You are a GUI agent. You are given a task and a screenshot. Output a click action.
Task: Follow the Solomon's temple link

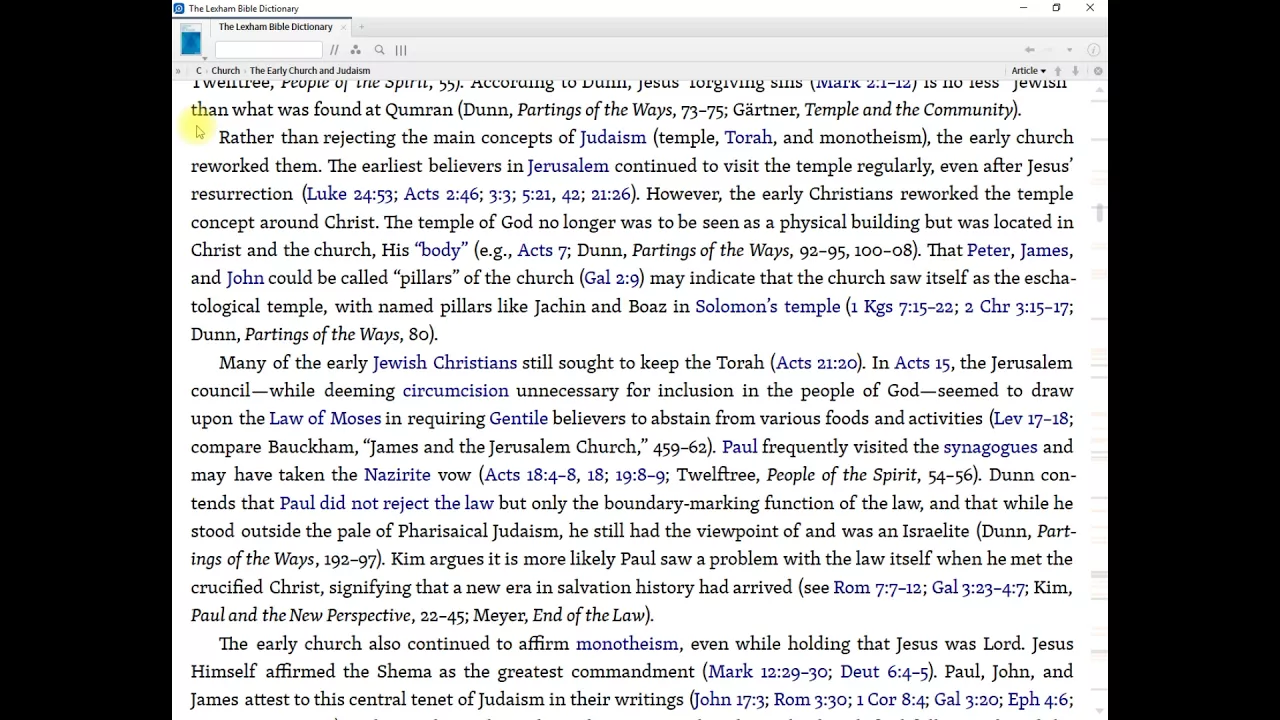[768, 307]
